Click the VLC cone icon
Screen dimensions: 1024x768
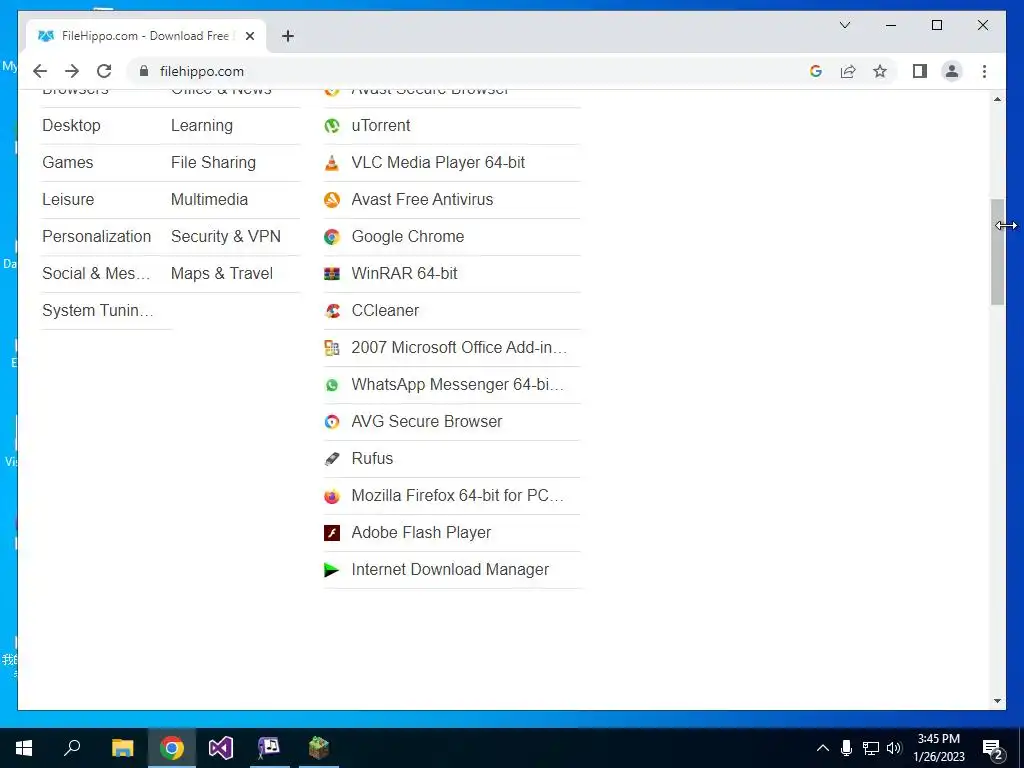(332, 163)
